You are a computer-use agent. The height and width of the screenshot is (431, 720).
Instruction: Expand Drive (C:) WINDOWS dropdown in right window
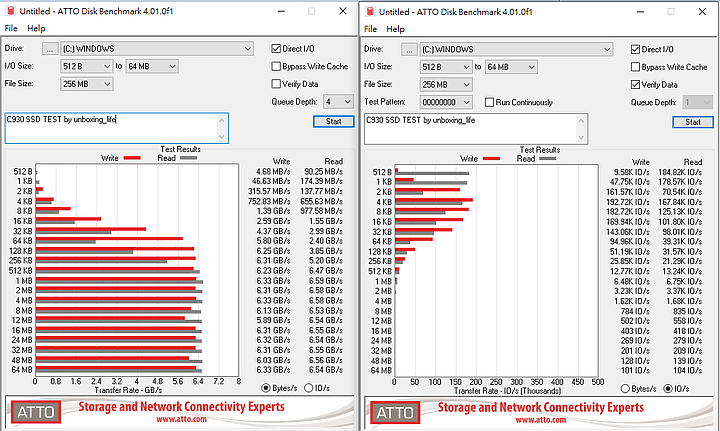(x=516, y=50)
